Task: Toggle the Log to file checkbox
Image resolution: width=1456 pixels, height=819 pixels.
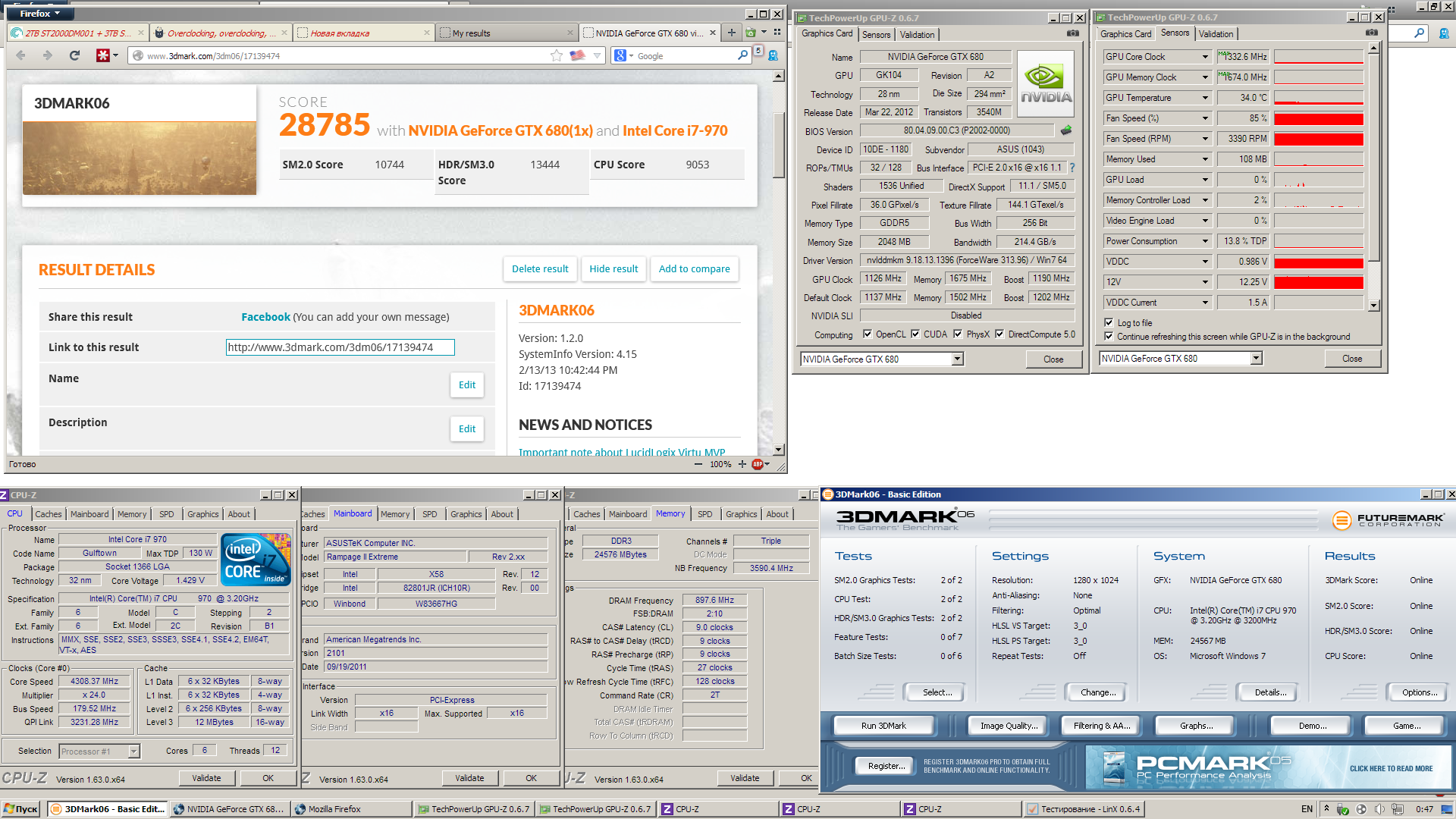Action: [1109, 322]
